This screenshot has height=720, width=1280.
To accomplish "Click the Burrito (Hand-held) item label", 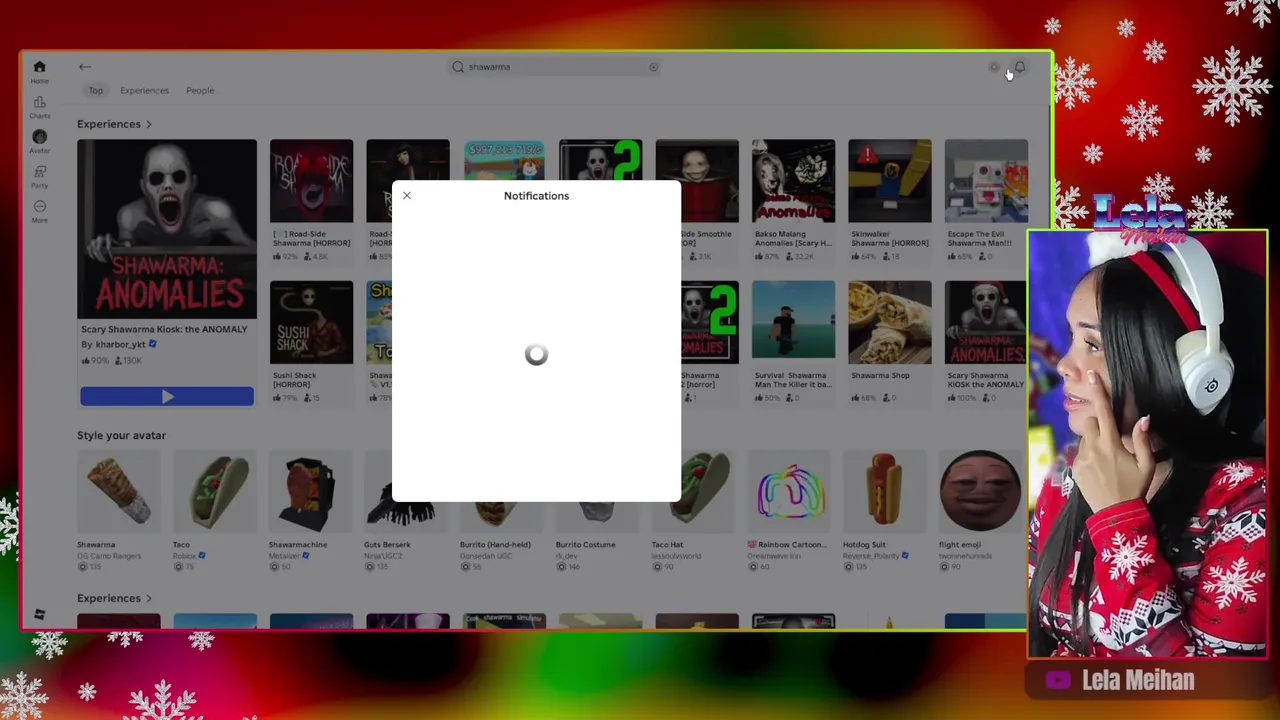I will click(493, 545).
